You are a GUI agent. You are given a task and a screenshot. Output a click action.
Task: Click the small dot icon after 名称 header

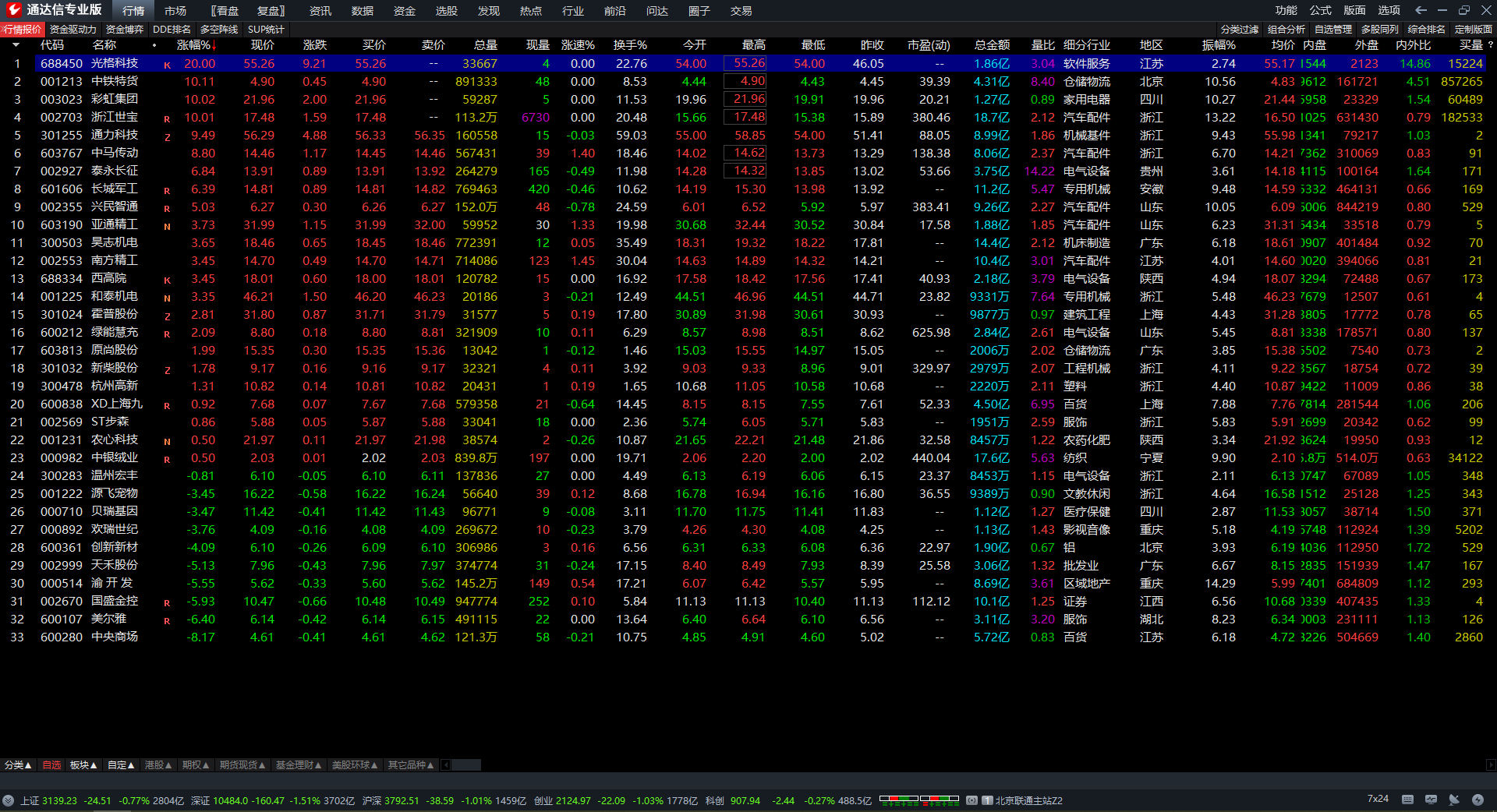point(154,45)
